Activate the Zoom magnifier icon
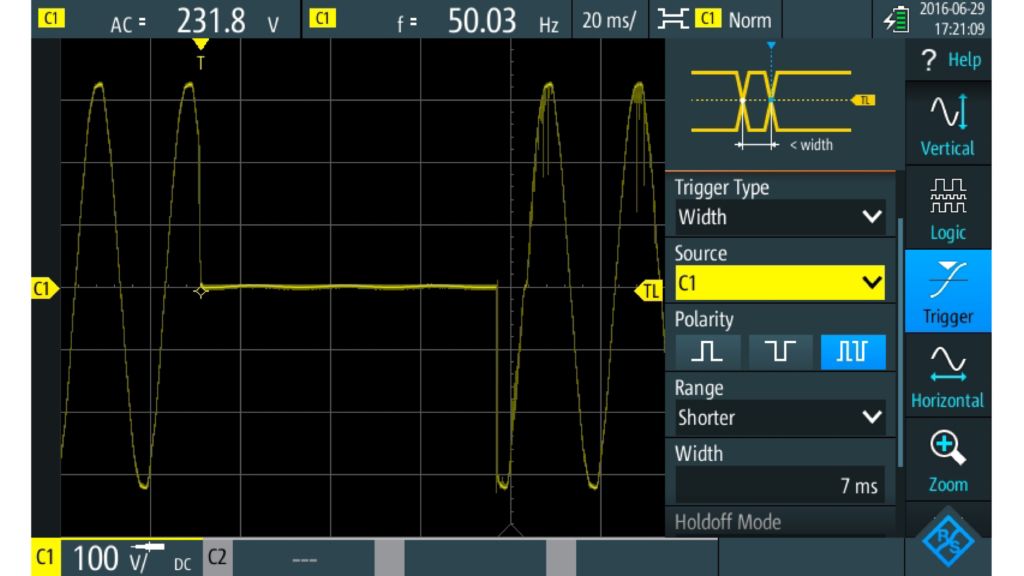Viewport: 1024px width, 576px height. 946,460
